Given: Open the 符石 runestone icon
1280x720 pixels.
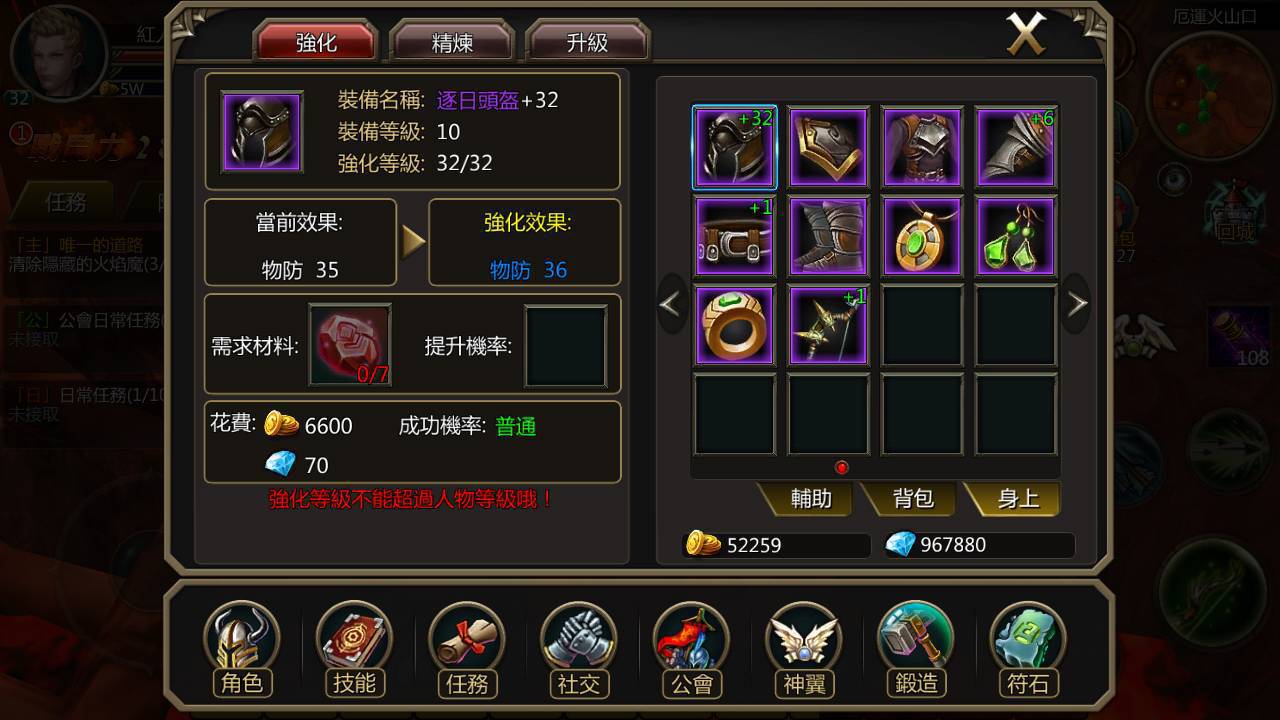Looking at the screenshot, I should coord(1029,650).
